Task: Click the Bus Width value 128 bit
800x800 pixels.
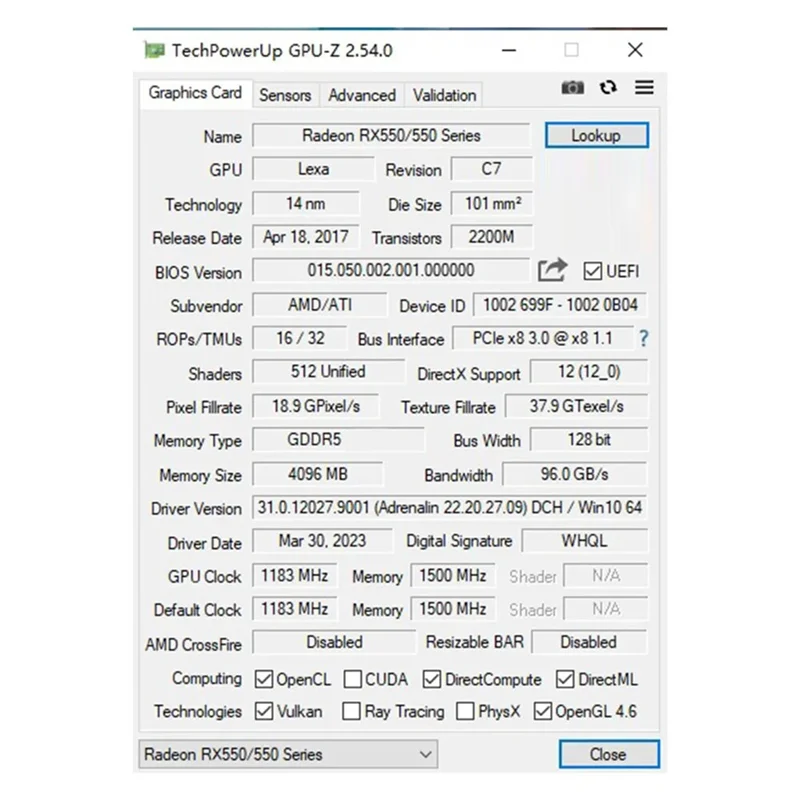Action: pyautogui.click(x=589, y=439)
